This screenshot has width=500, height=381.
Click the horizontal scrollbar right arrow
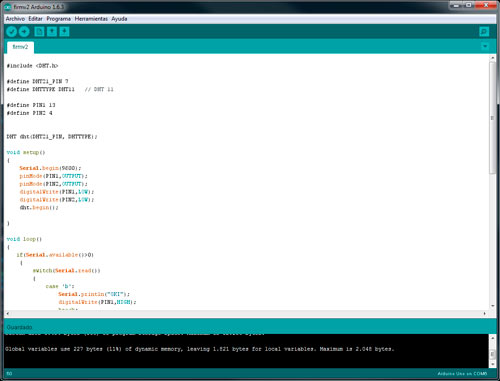[484, 313]
